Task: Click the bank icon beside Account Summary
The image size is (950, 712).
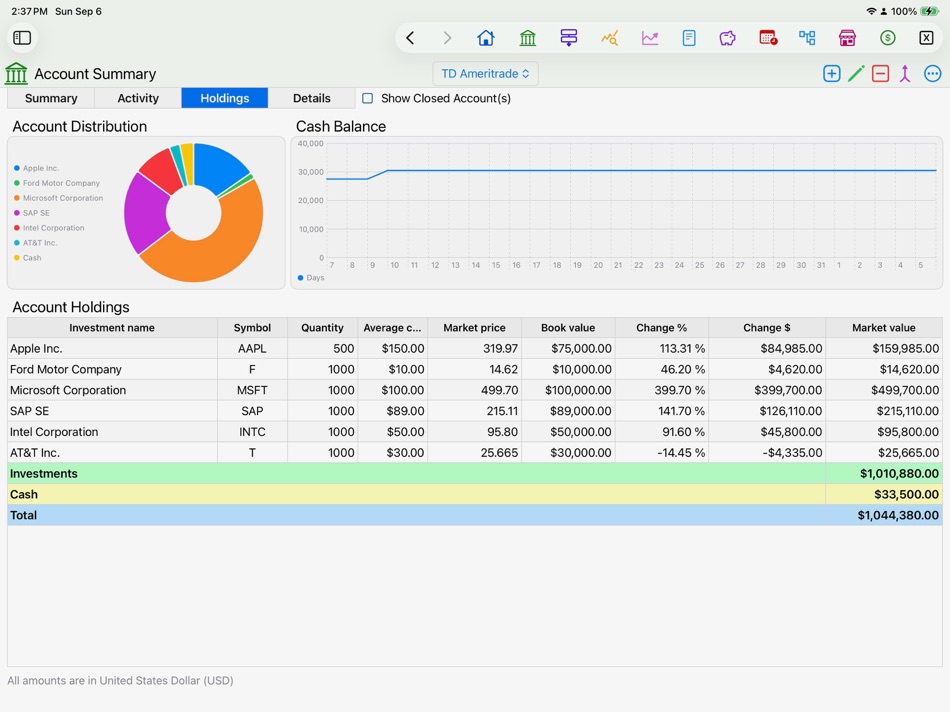Action: point(16,74)
